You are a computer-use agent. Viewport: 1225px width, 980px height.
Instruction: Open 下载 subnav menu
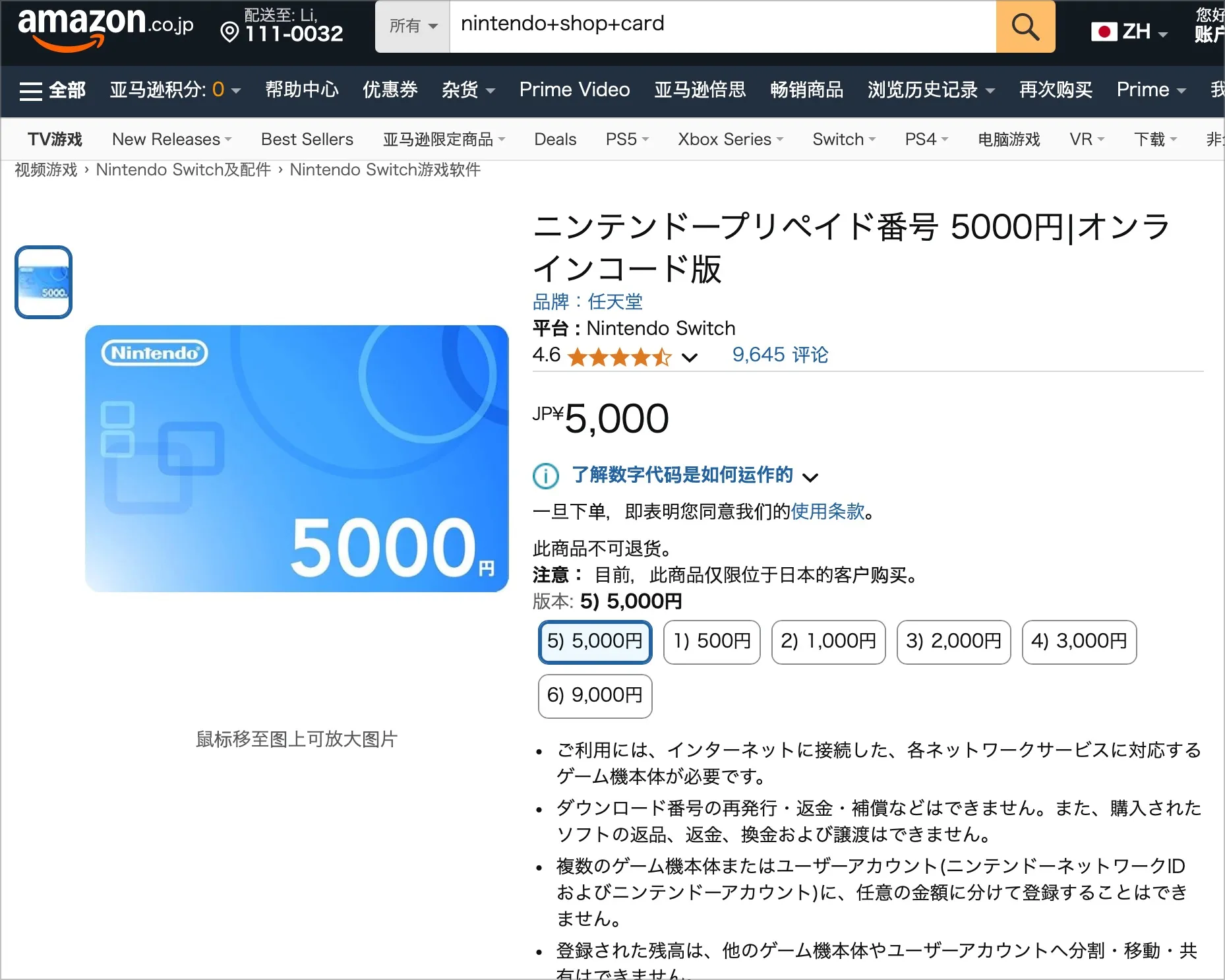(1155, 139)
